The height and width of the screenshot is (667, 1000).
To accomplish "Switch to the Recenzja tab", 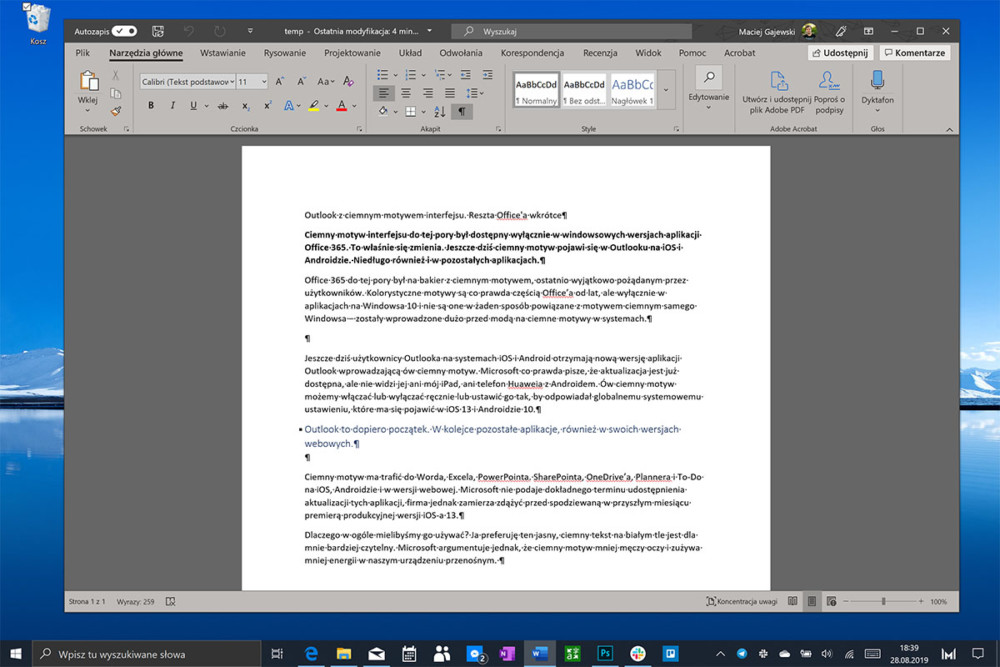I will coord(599,53).
